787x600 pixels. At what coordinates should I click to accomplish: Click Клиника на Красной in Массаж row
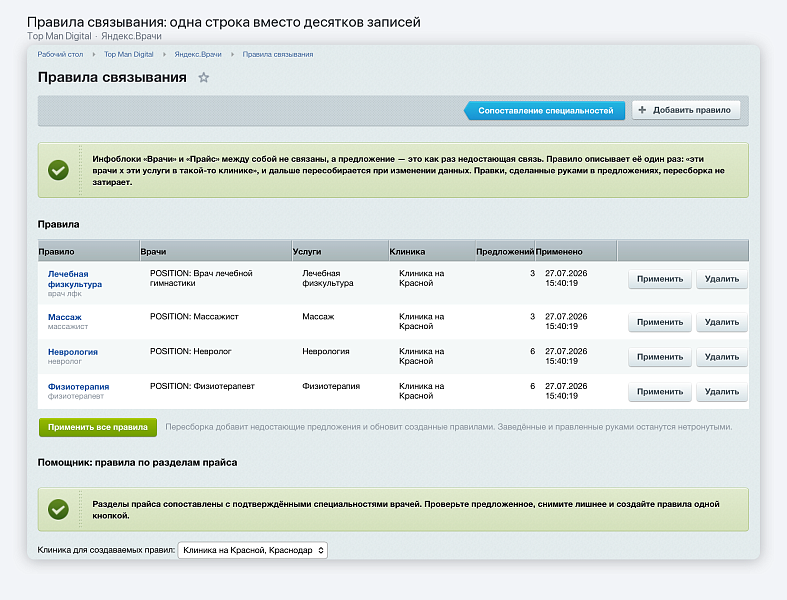(x=422, y=321)
